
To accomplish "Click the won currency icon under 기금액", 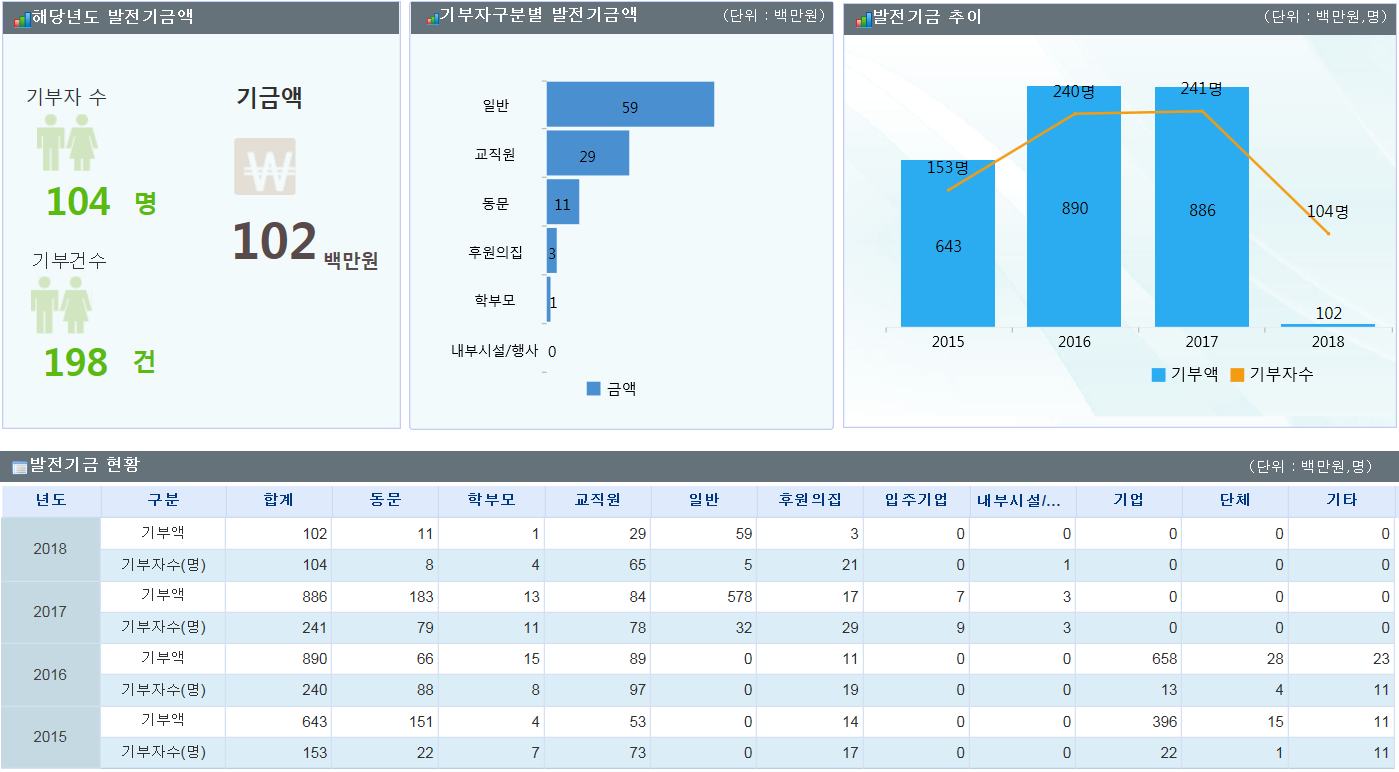I will click(x=265, y=166).
